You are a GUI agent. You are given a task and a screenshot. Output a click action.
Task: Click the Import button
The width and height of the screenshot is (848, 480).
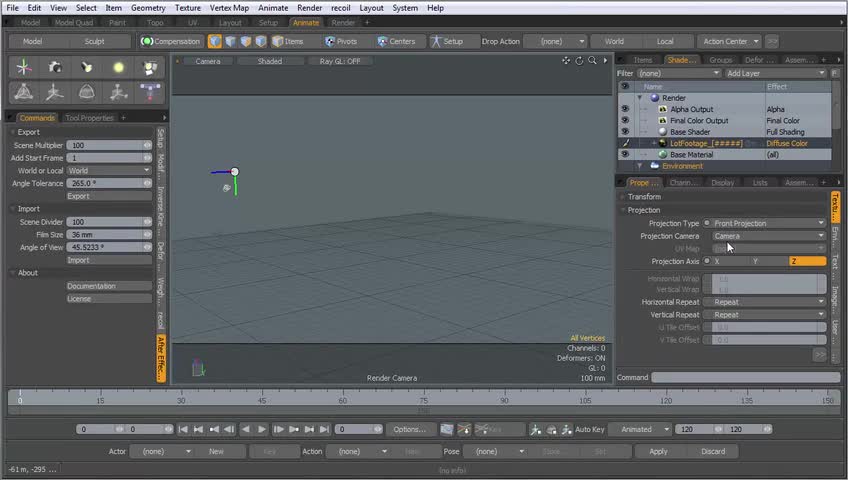coord(109,260)
